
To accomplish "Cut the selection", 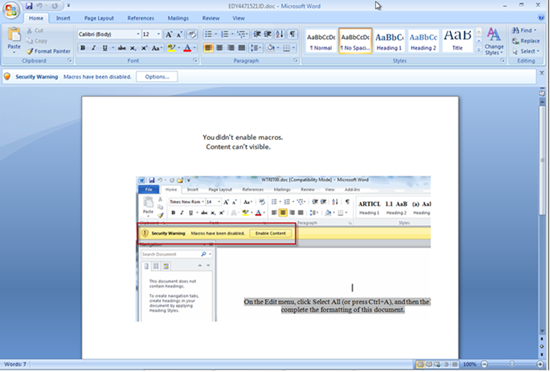I will pyautogui.click(x=35, y=31).
